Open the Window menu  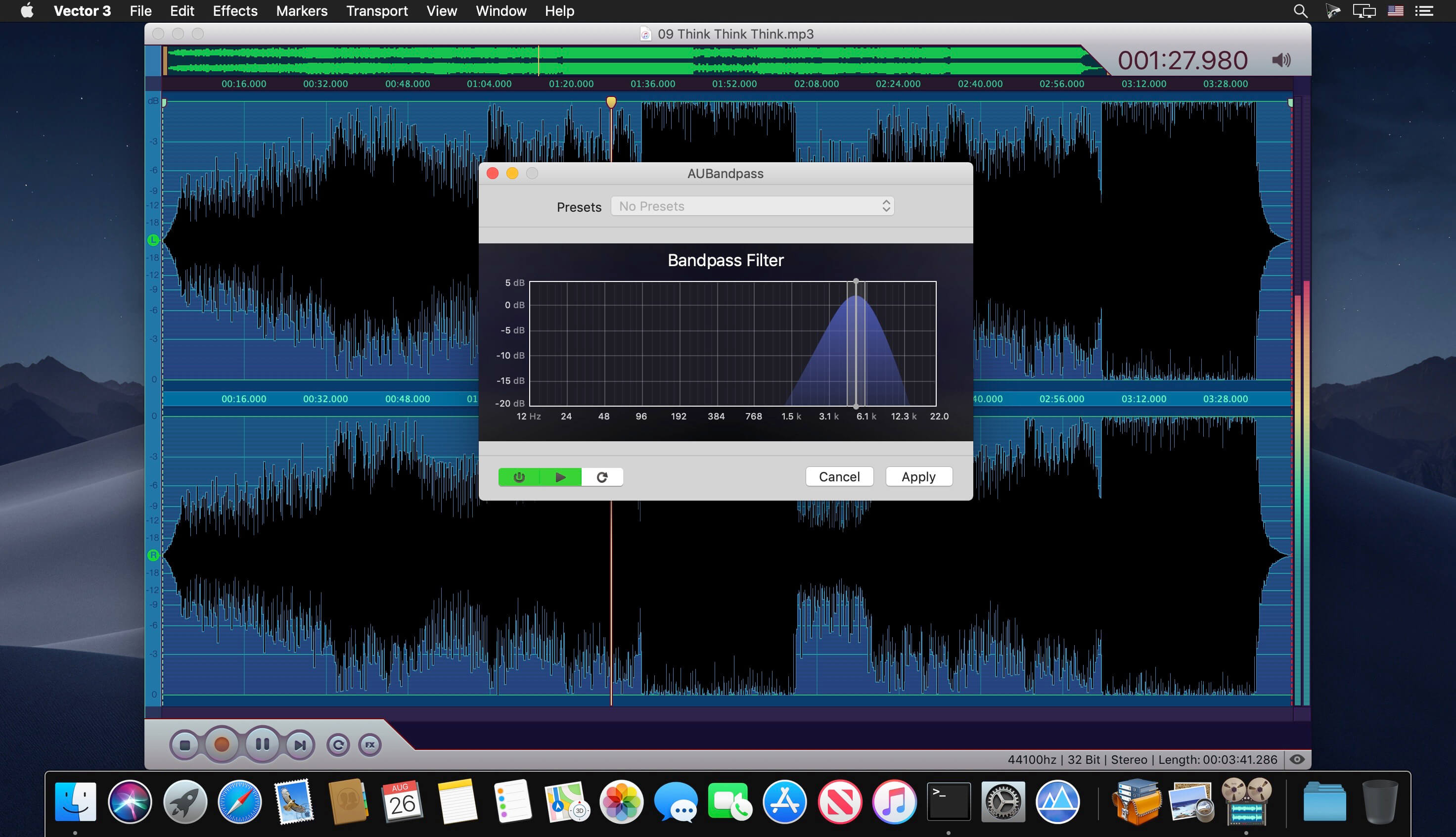(x=500, y=11)
